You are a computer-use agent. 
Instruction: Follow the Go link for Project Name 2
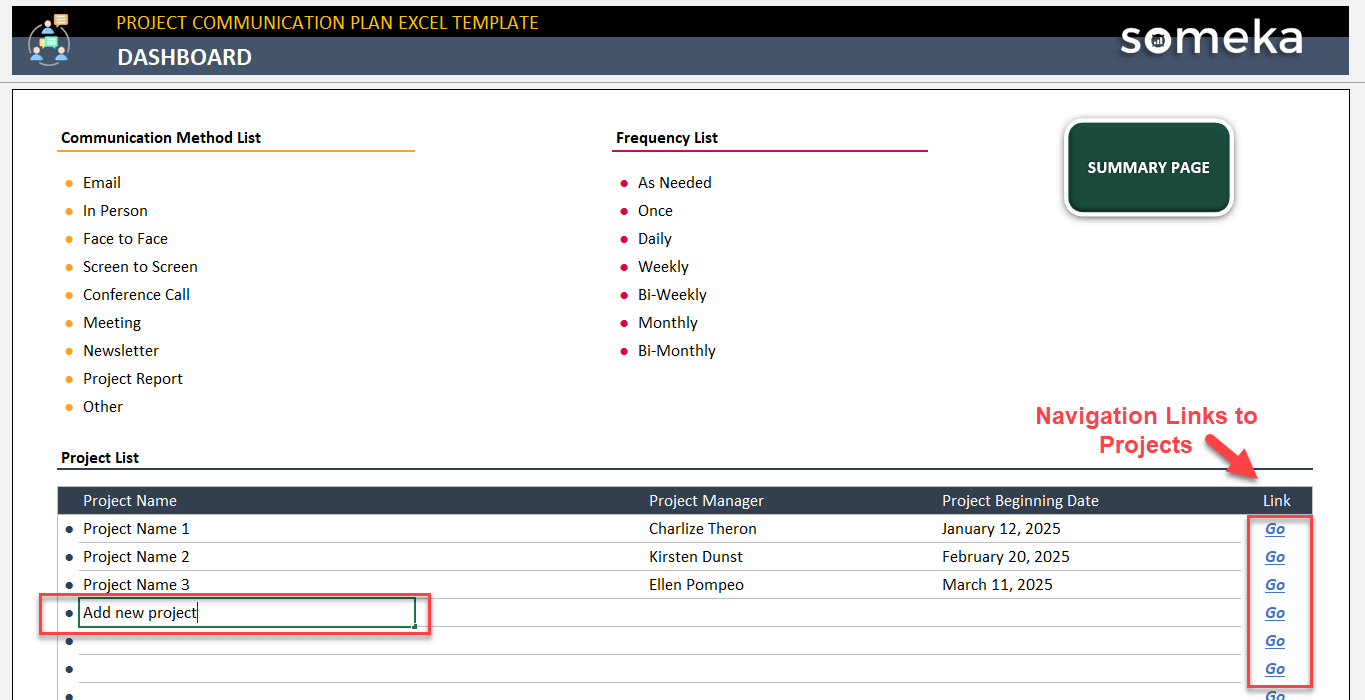(1274, 557)
